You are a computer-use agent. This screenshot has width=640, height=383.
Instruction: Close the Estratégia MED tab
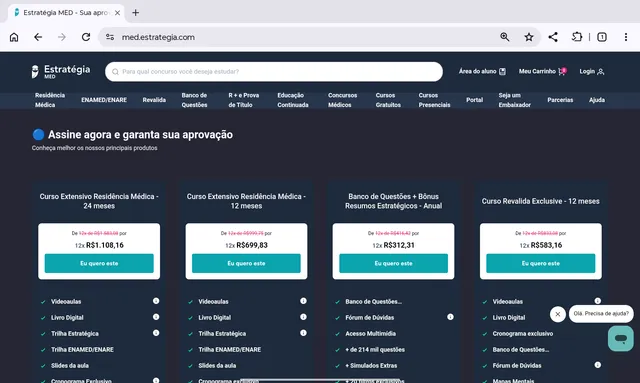(x=118, y=13)
